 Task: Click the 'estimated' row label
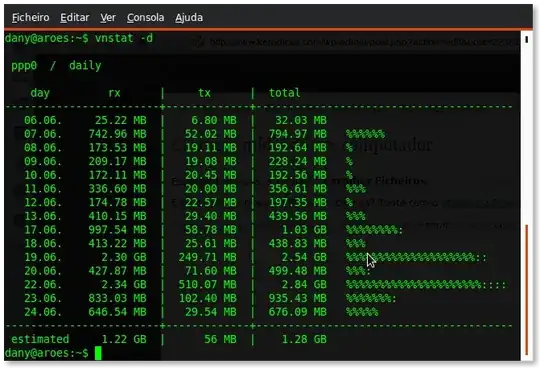[40, 339]
